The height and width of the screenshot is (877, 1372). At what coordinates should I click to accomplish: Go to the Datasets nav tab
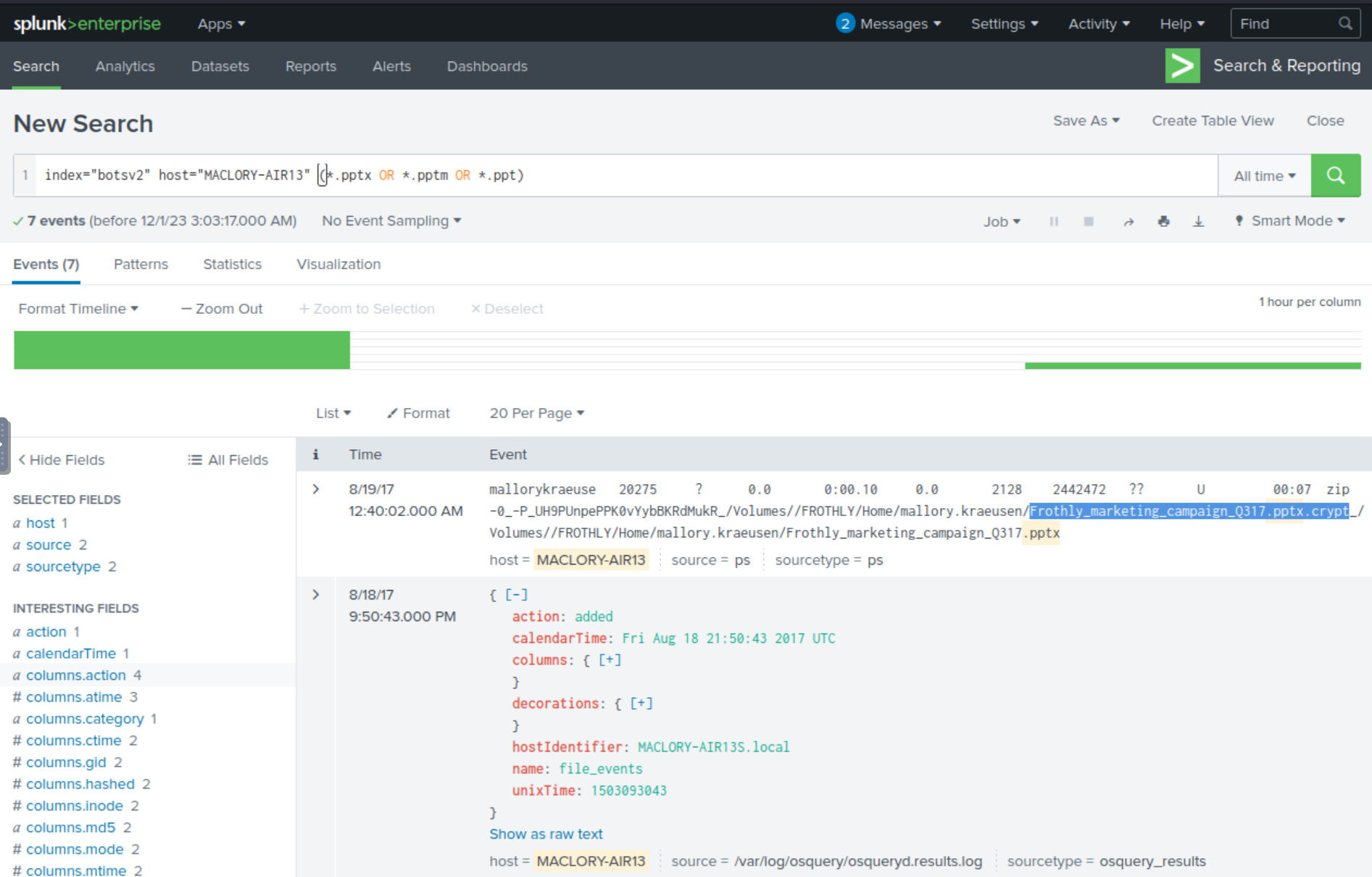pos(220,66)
